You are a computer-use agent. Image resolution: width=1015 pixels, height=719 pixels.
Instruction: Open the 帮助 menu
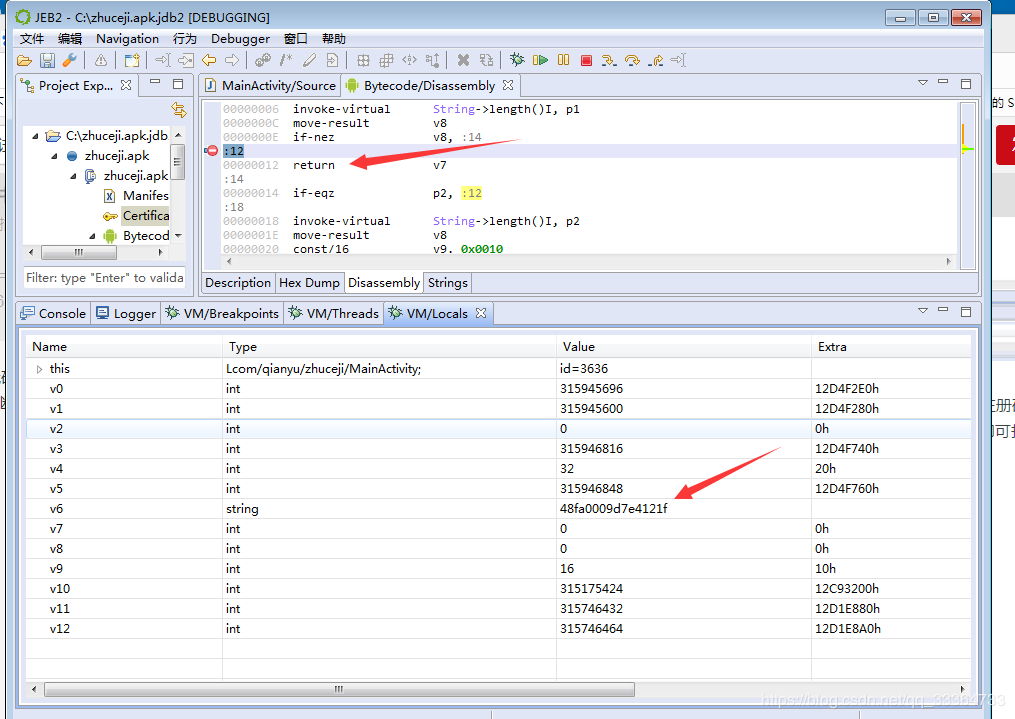[333, 39]
